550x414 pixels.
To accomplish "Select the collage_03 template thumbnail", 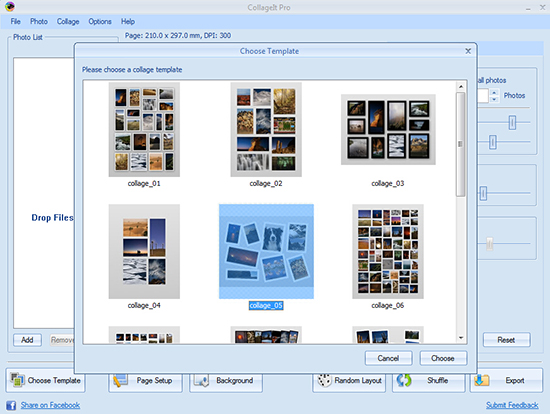I will (x=388, y=129).
